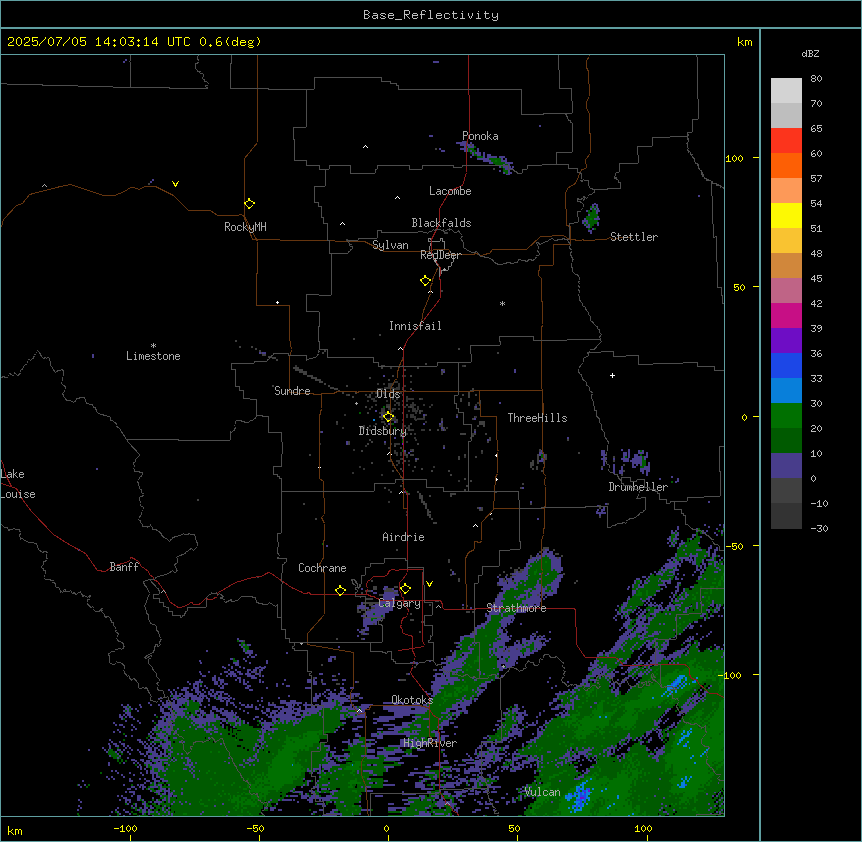This screenshot has height=842, width=862.
Task: Click the Didsbury town label
Action: point(383,431)
